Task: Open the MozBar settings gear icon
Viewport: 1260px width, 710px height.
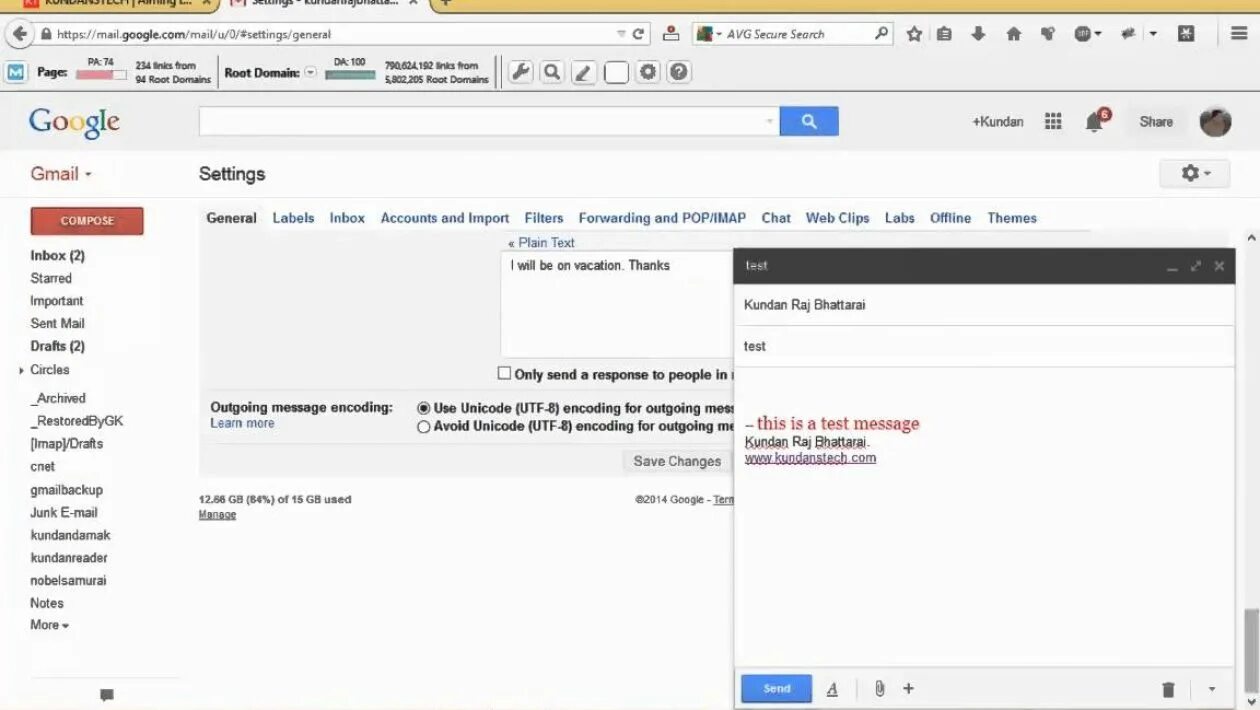Action: [648, 72]
